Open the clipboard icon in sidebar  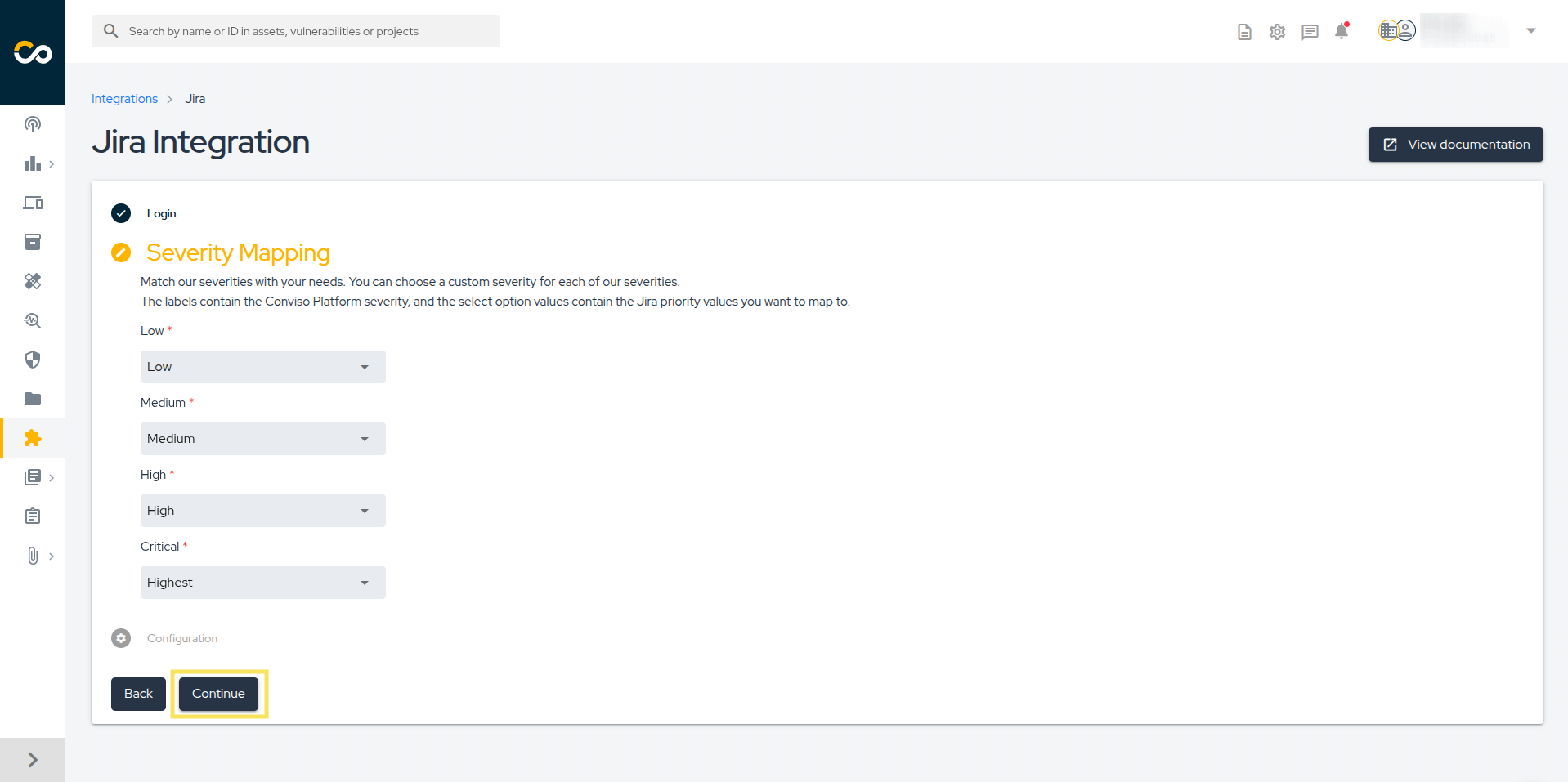pyautogui.click(x=33, y=516)
